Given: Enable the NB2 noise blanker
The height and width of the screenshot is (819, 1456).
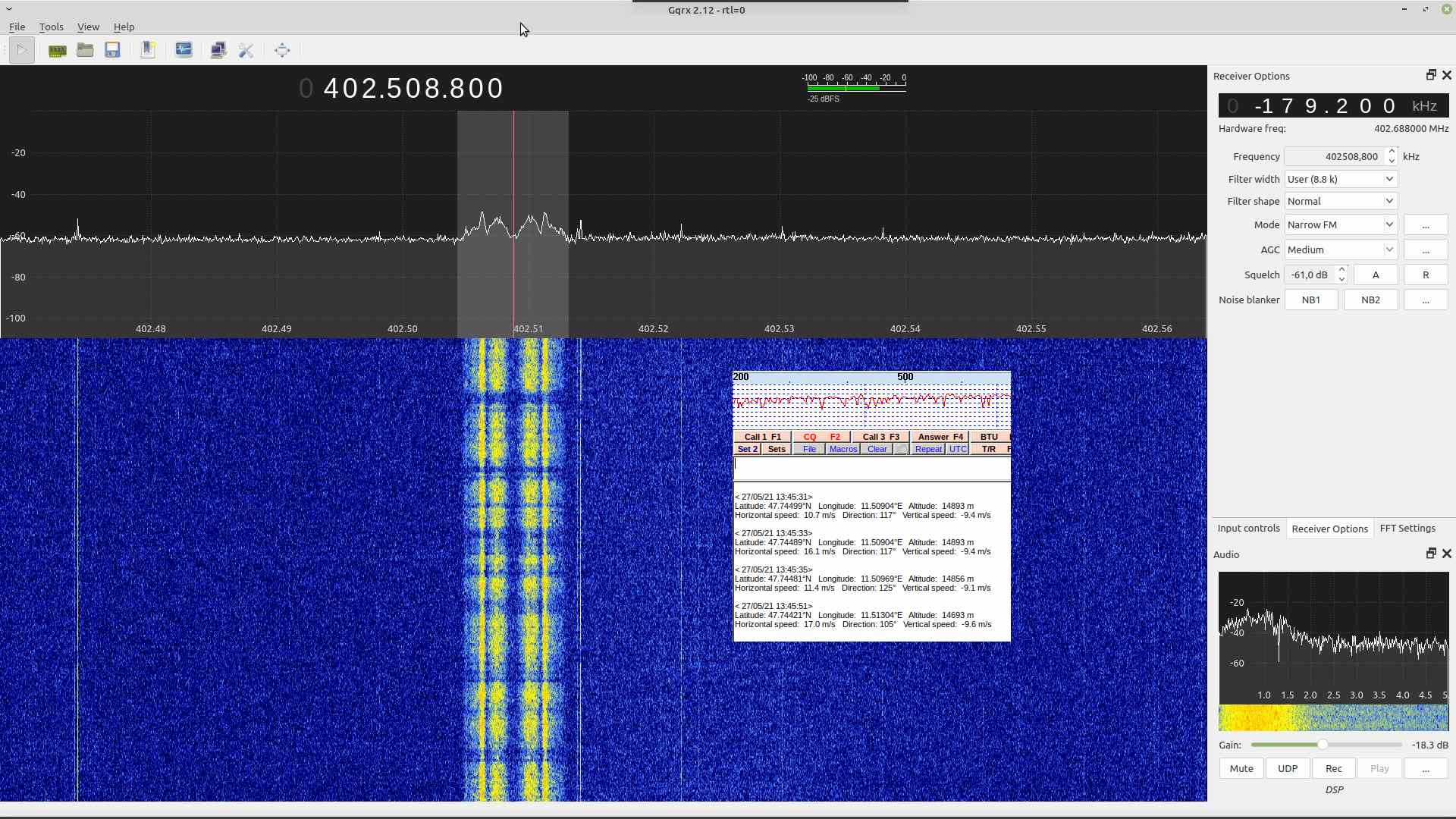Looking at the screenshot, I should (1370, 300).
